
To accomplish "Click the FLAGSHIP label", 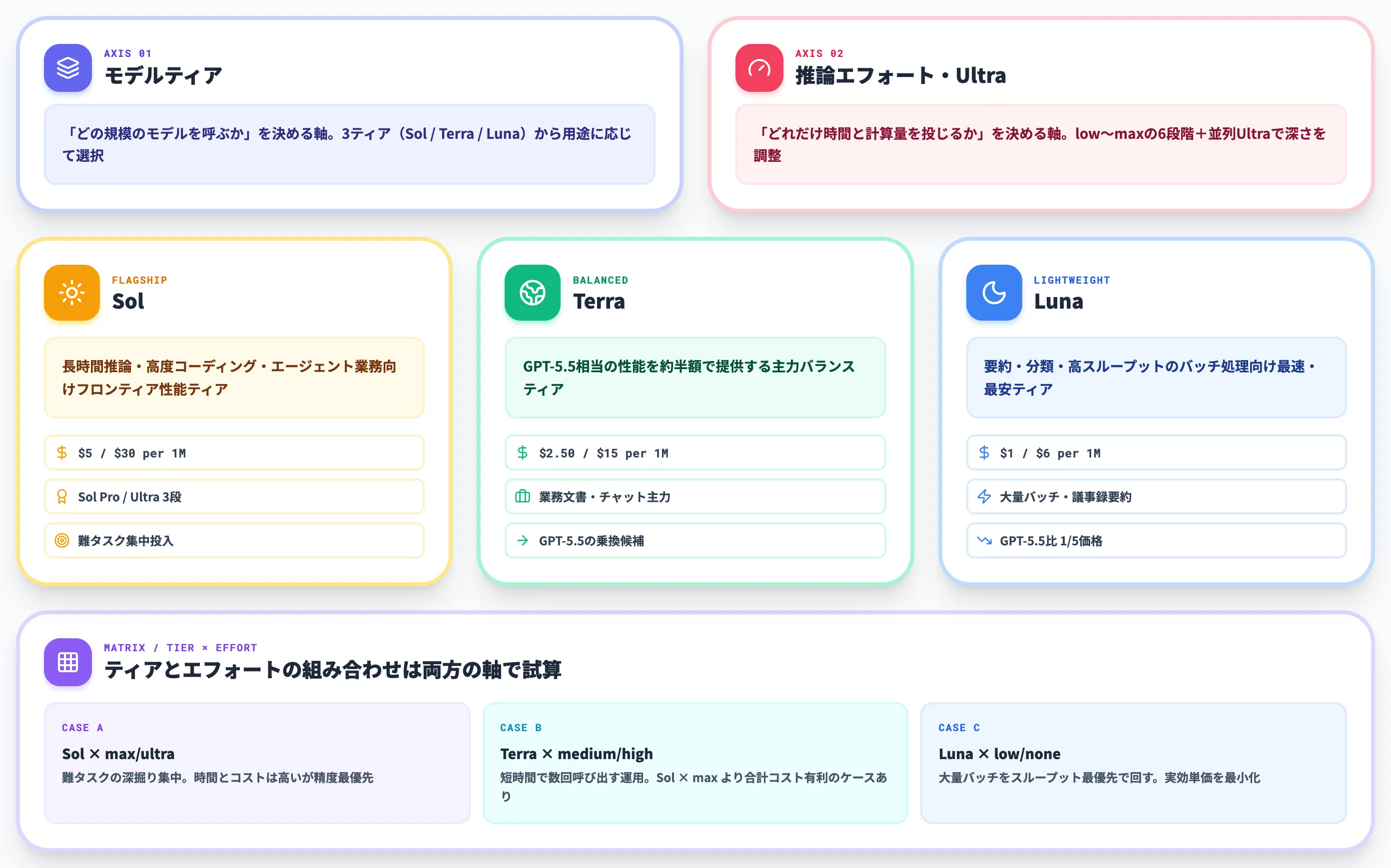I will (x=139, y=280).
